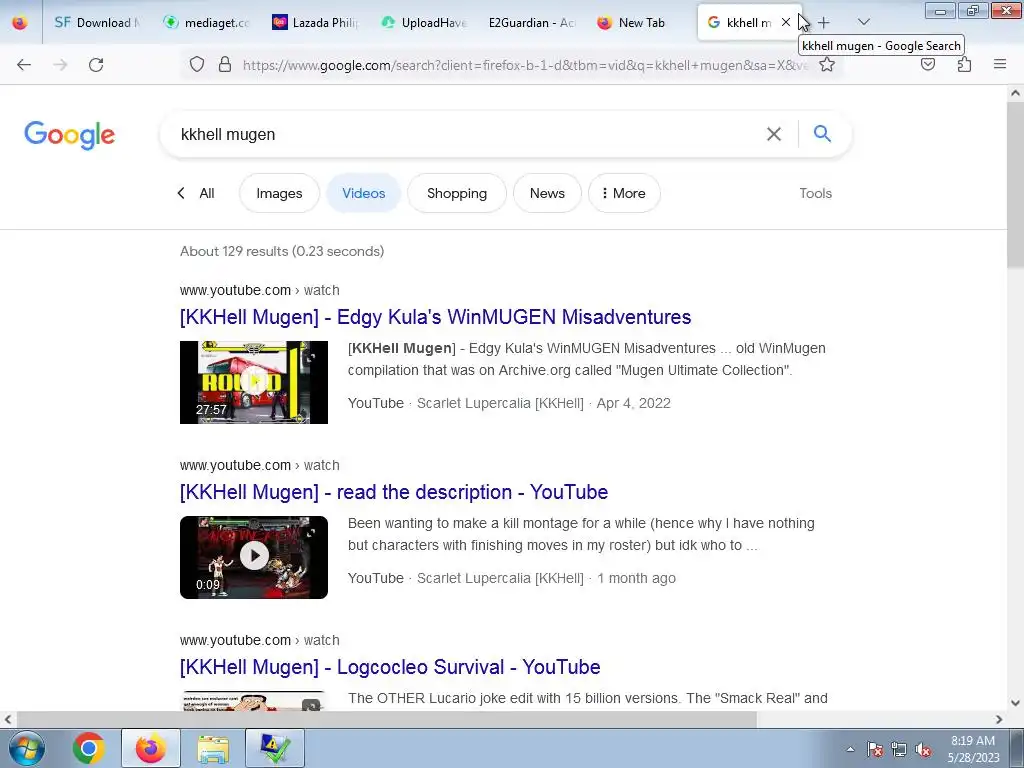Go to the Google logo home
The image size is (1024, 768).
(69, 135)
